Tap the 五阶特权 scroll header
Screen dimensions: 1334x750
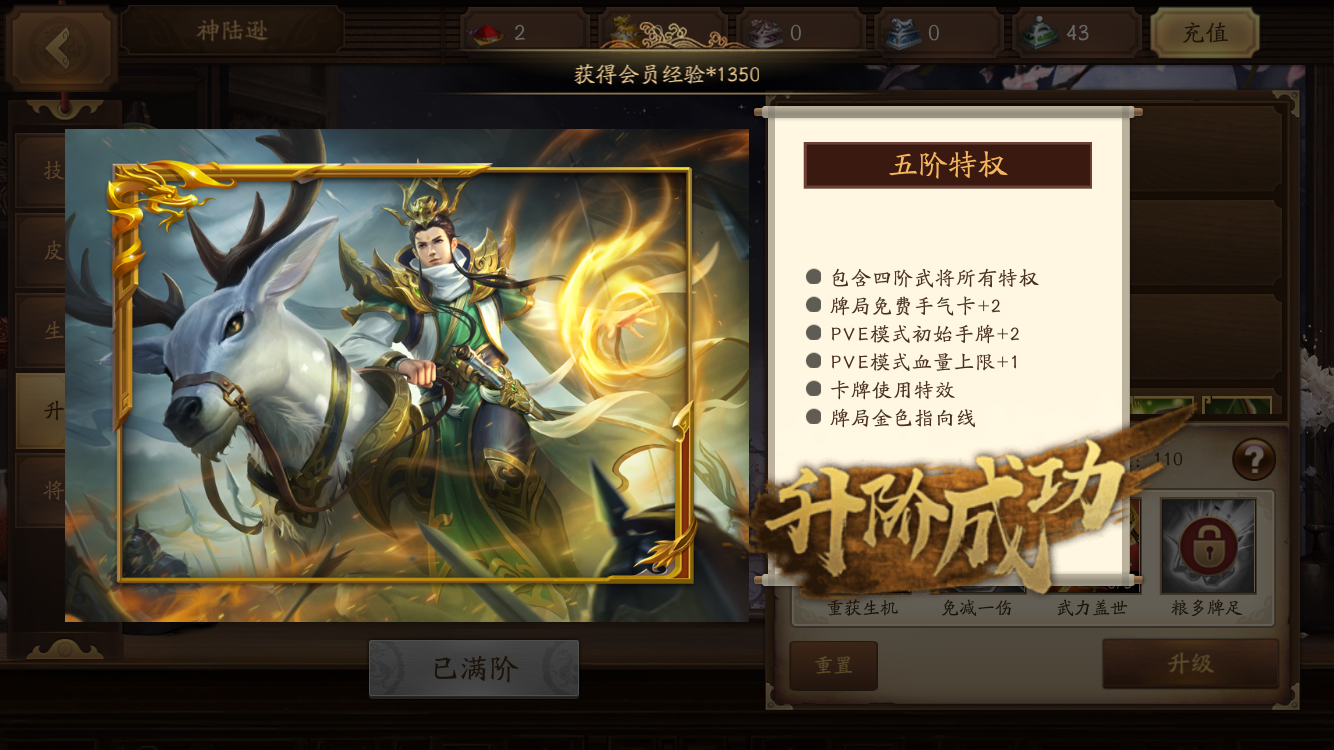[947, 165]
